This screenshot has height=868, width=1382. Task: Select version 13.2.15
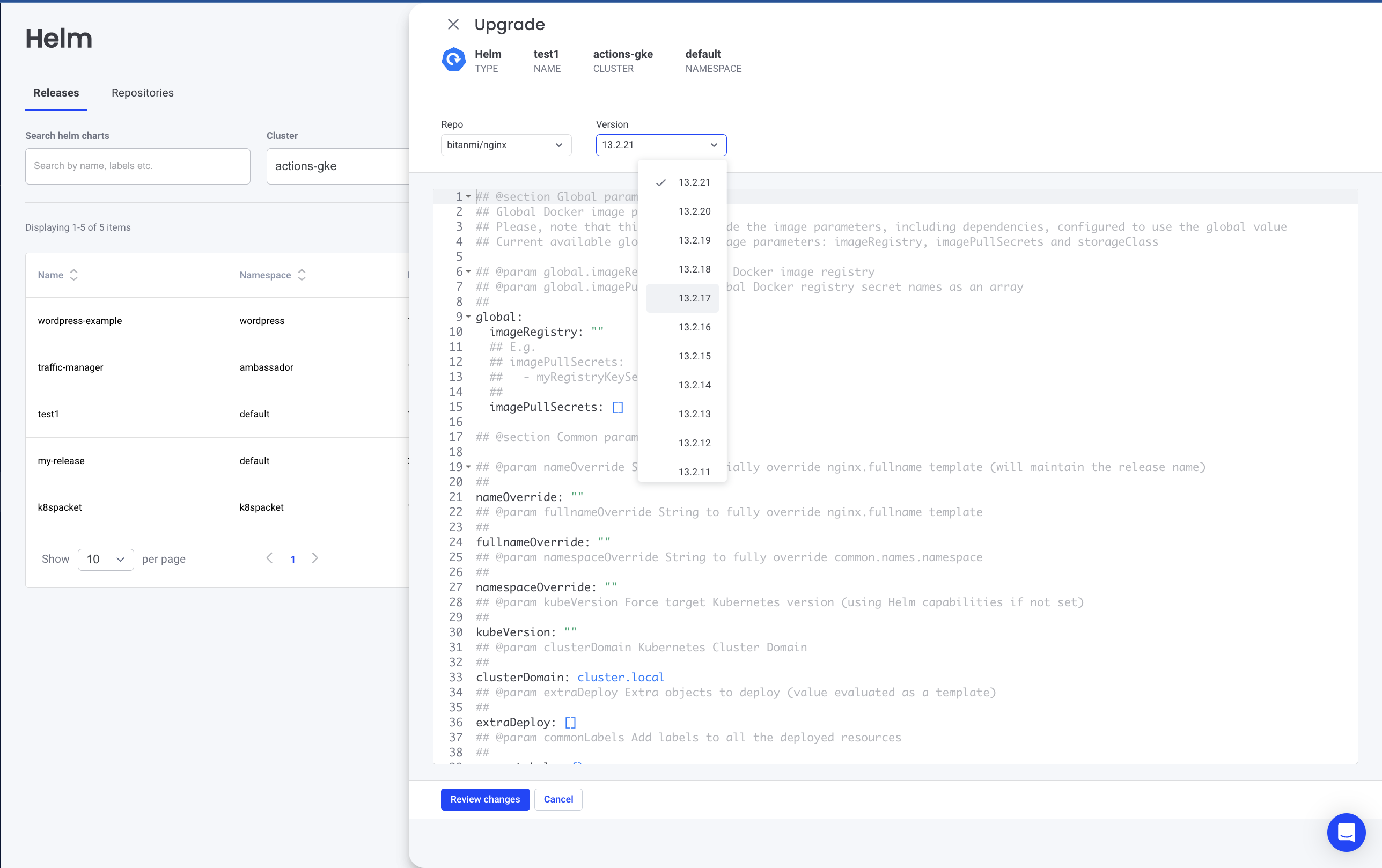[682, 357]
